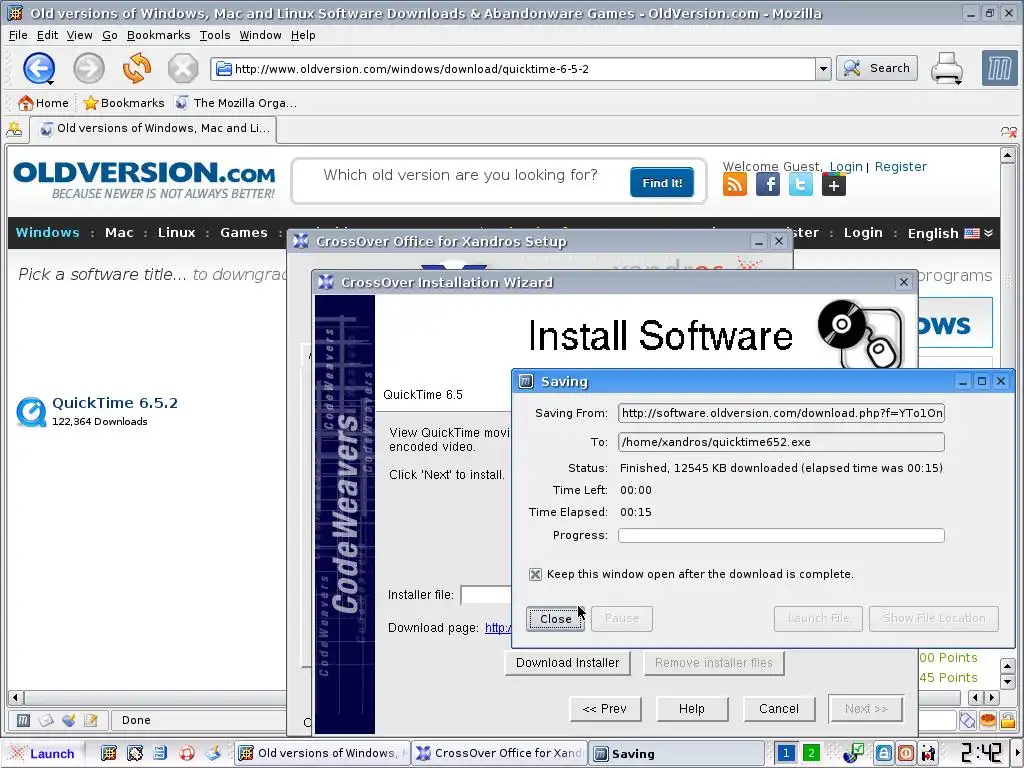
Task: Click the red power logout tray icon
Action: tap(906, 753)
